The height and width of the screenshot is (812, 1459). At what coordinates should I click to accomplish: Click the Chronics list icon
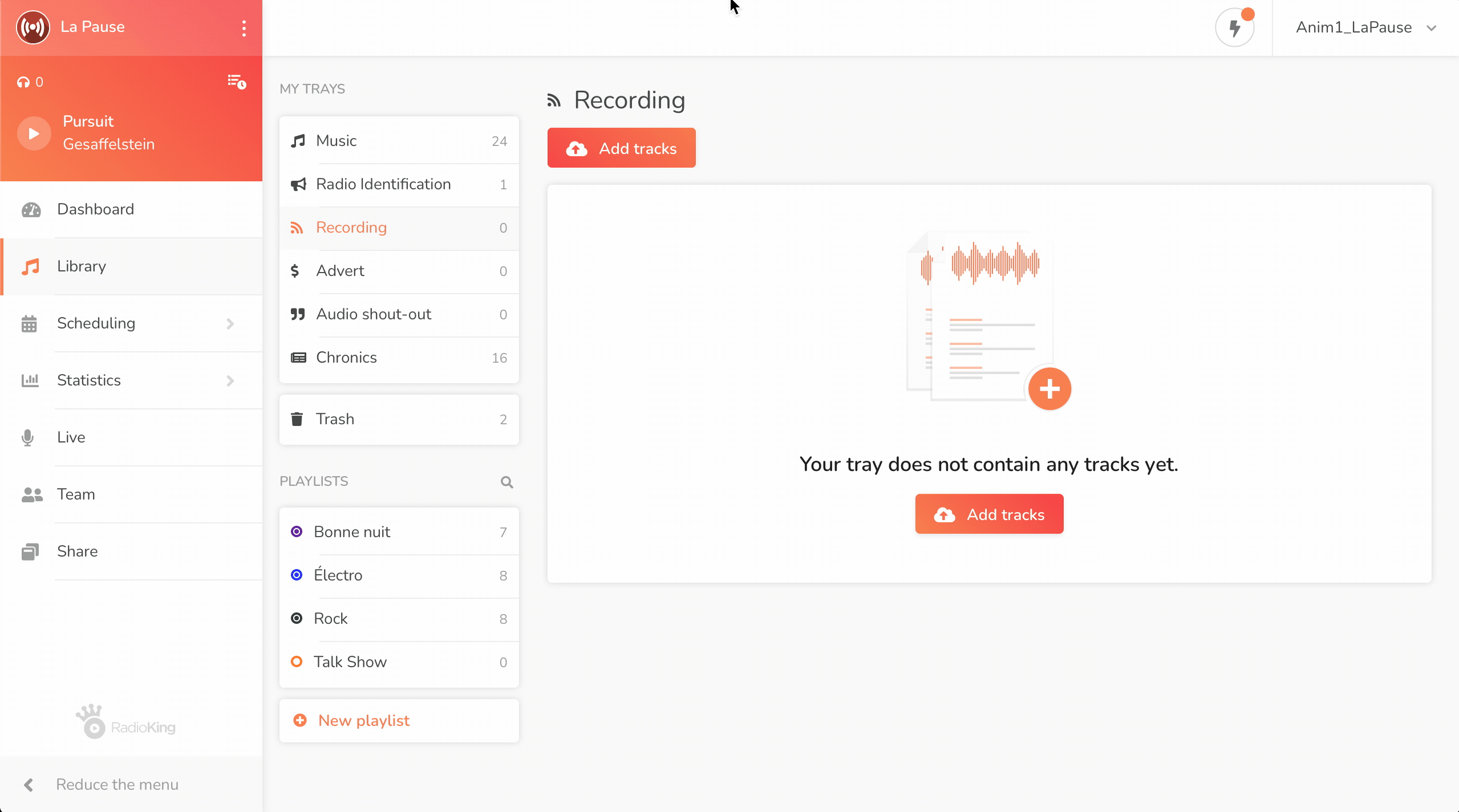pos(298,358)
